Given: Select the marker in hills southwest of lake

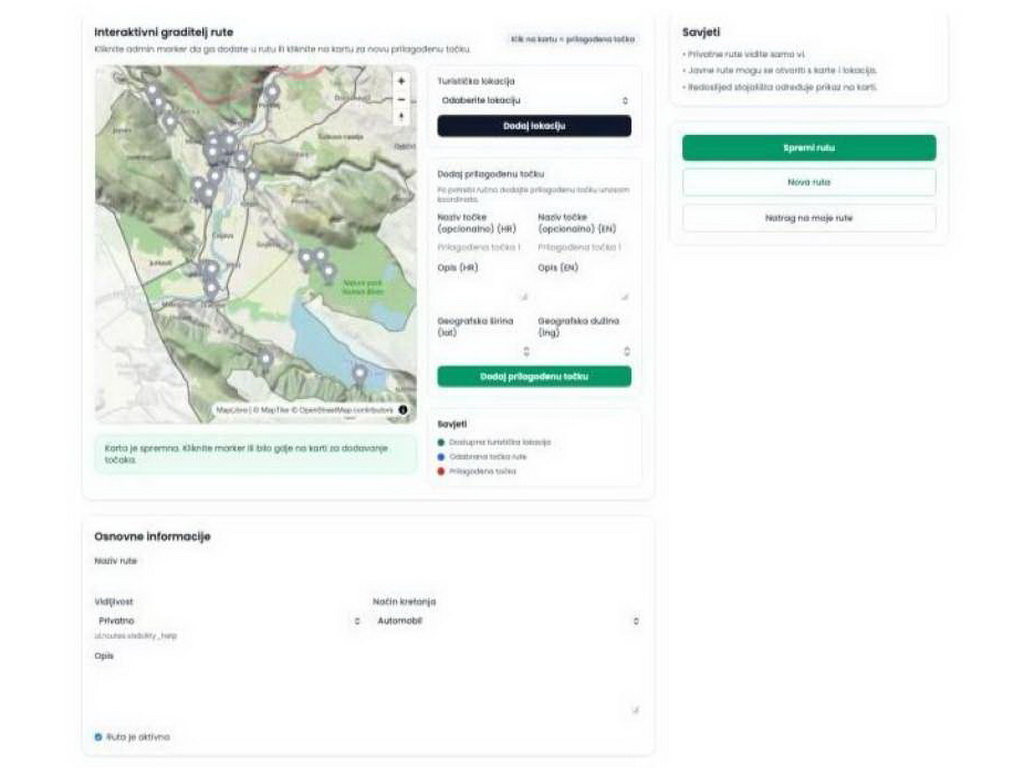Looking at the screenshot, I should click(x=265, y=359).
